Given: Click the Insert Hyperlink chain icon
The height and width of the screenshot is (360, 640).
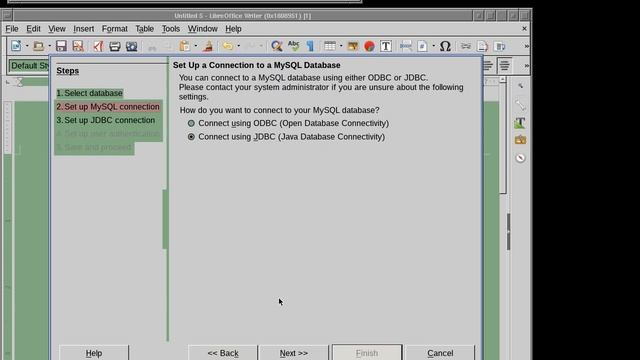Looking at the screenshot, I should 466,46.
